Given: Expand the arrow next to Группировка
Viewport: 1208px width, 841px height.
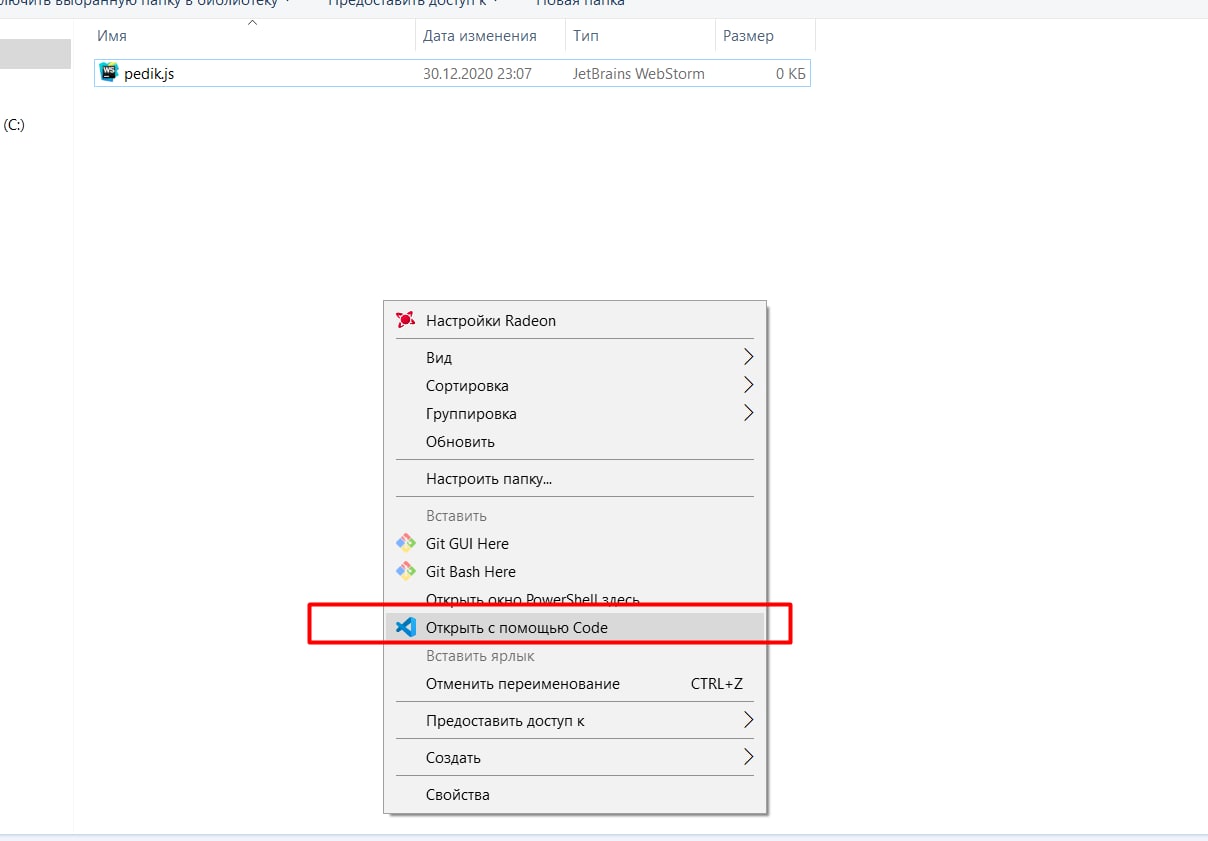Looking at the screenshot, I should tap(748, 413).
